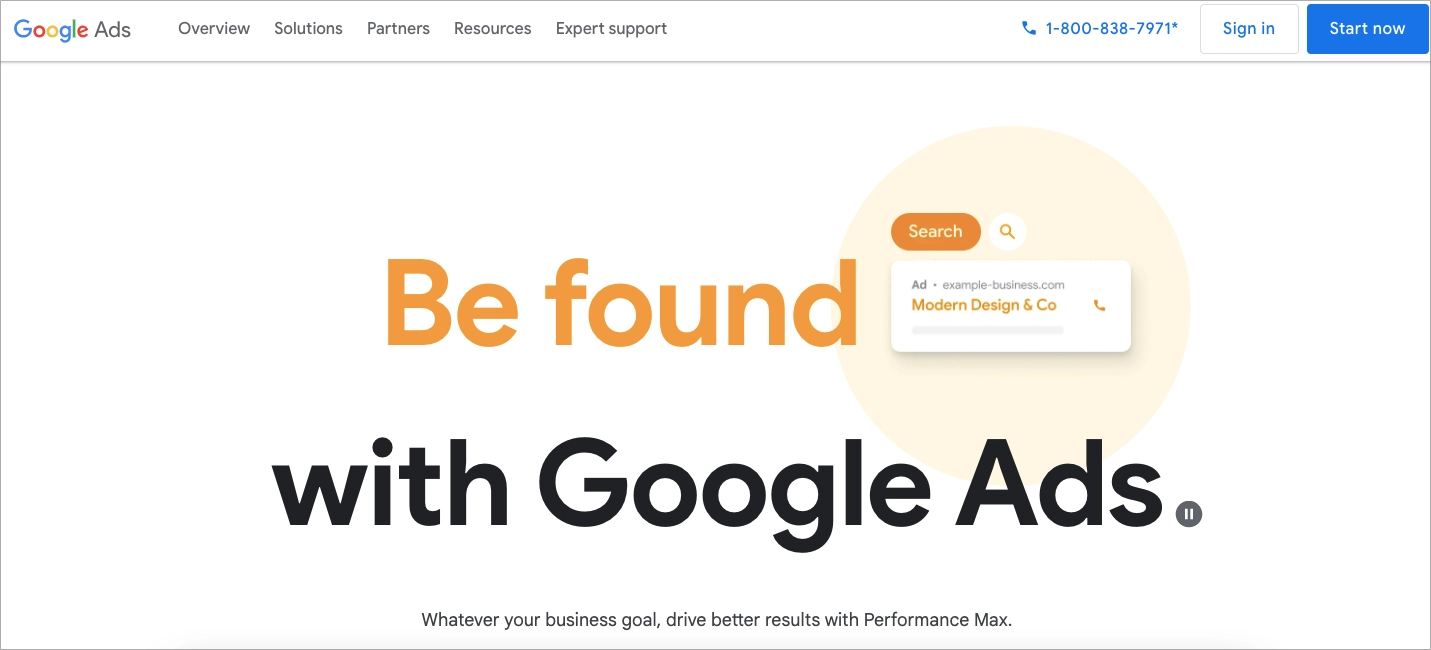Screen dimensions: 1431x650
Task: Click the phone icon in the ad card
Action: [1100, 306]
